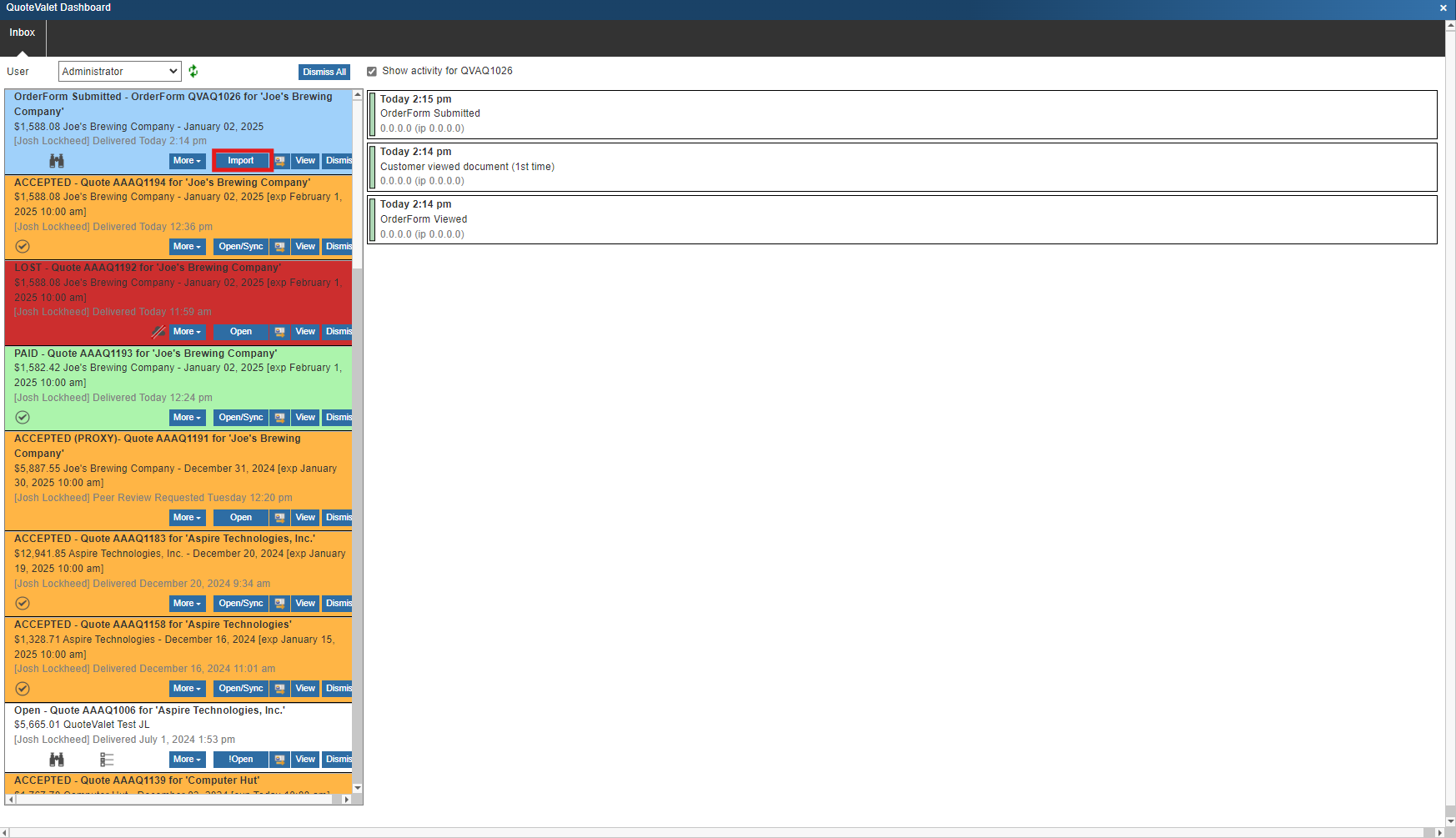Click inbox list vertical scrollbar down arrow
The height and width of the screenshot is (838, 1456).
[358, 788]
